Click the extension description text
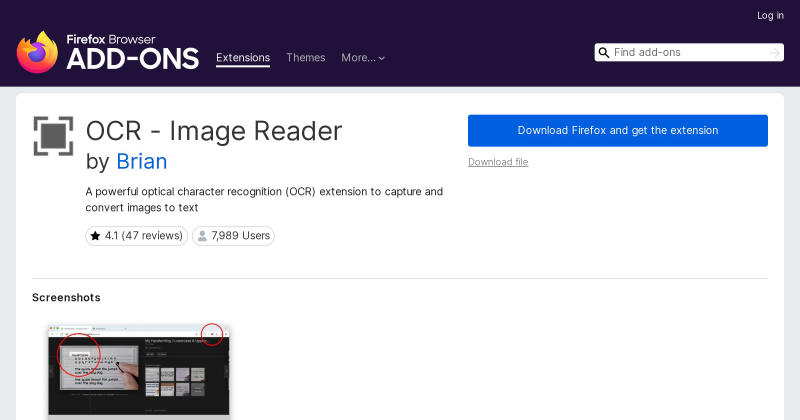The height and width of the screenshot is (420, 800). (264, 200)
